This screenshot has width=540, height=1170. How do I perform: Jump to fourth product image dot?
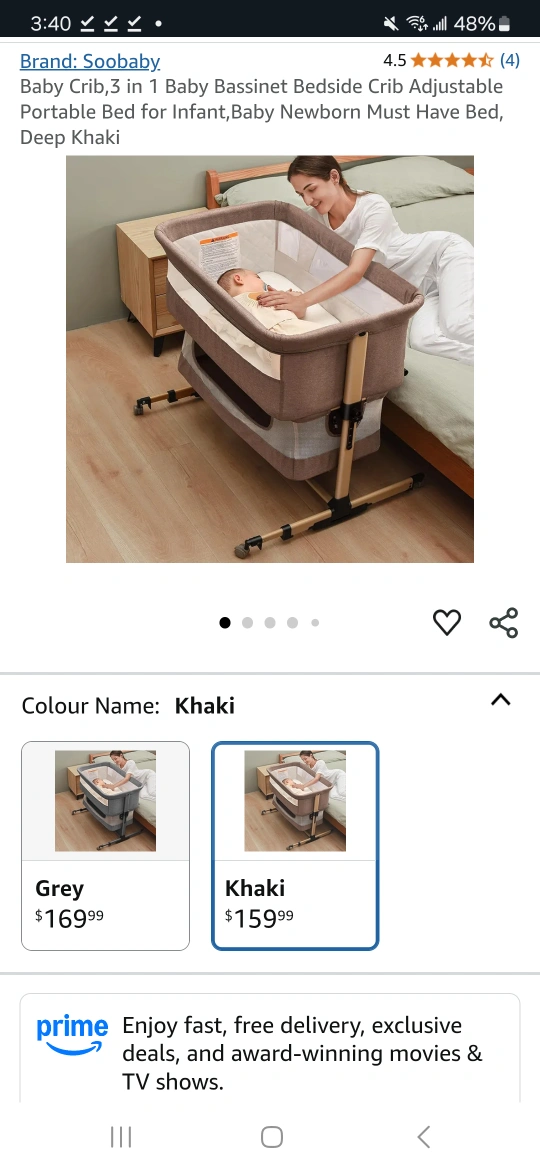pyautogui.click(x=292, y=622)
